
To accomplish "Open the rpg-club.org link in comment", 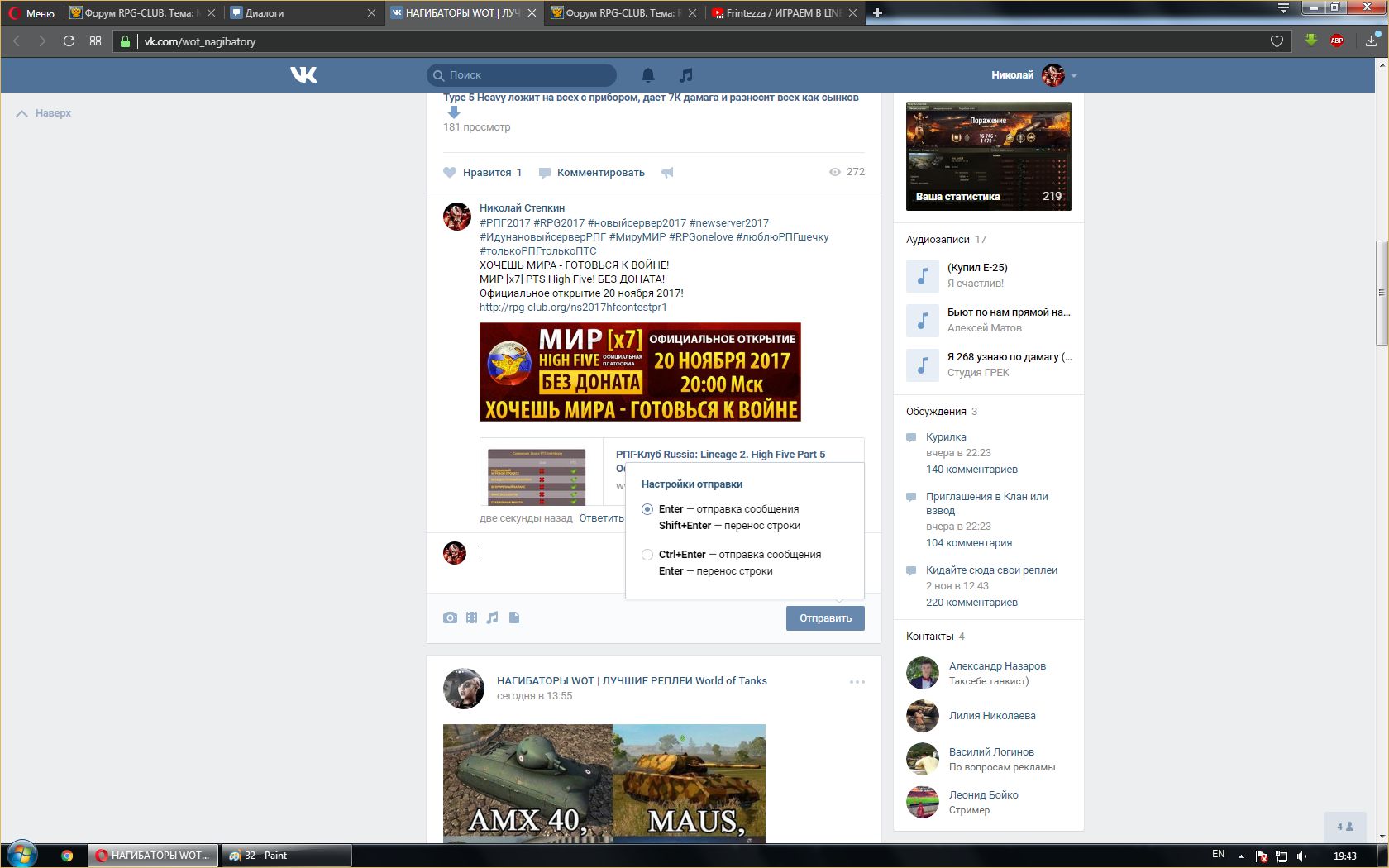I will click(573, 308).
